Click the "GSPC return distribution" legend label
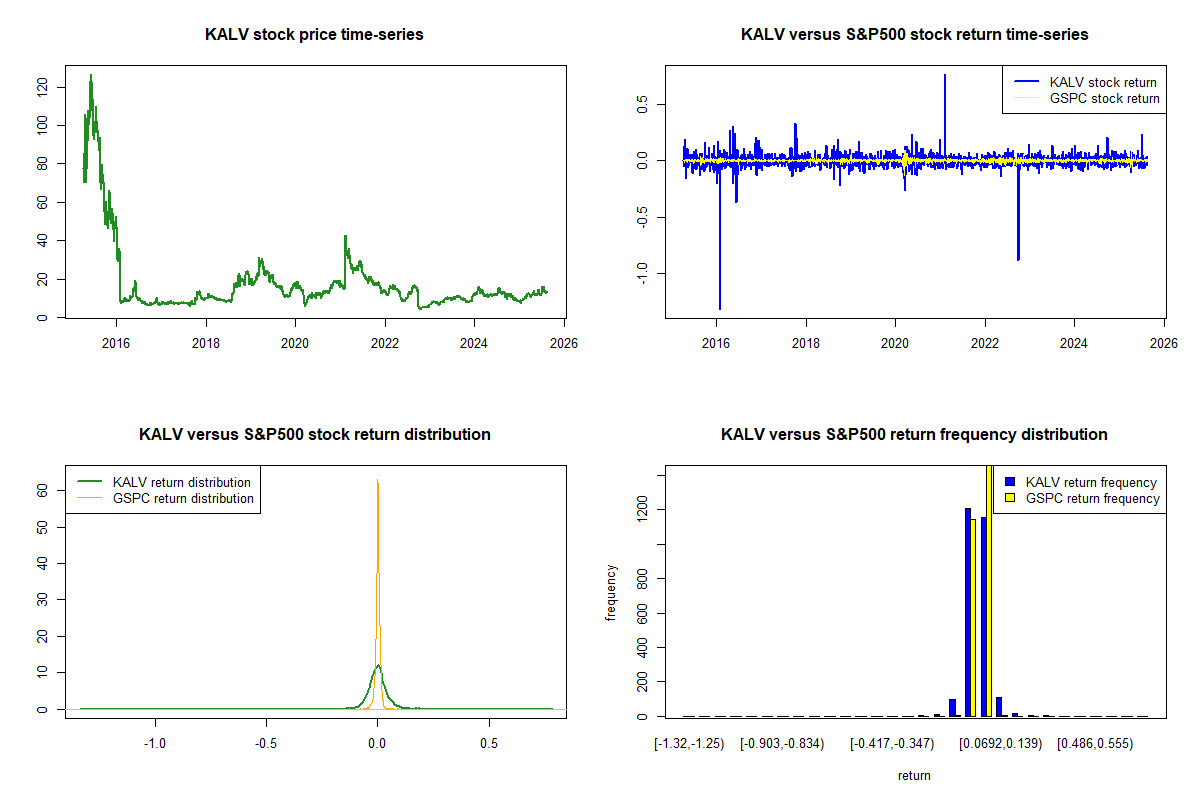1200x800 pixels. pos(183,498)
